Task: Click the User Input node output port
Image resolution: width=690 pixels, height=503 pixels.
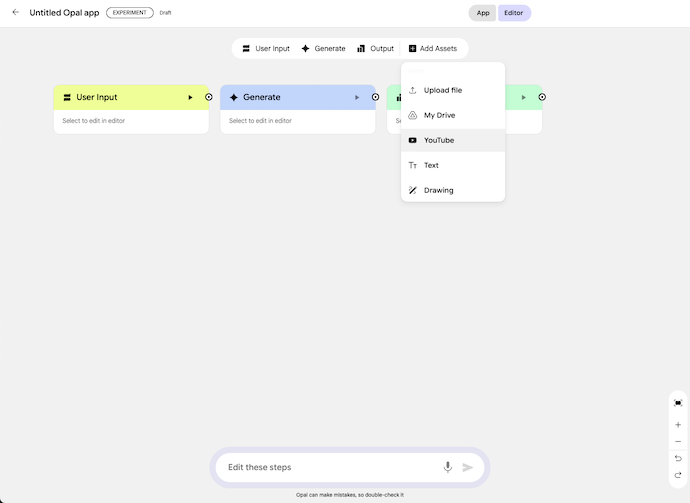Action: coord(209,97)
